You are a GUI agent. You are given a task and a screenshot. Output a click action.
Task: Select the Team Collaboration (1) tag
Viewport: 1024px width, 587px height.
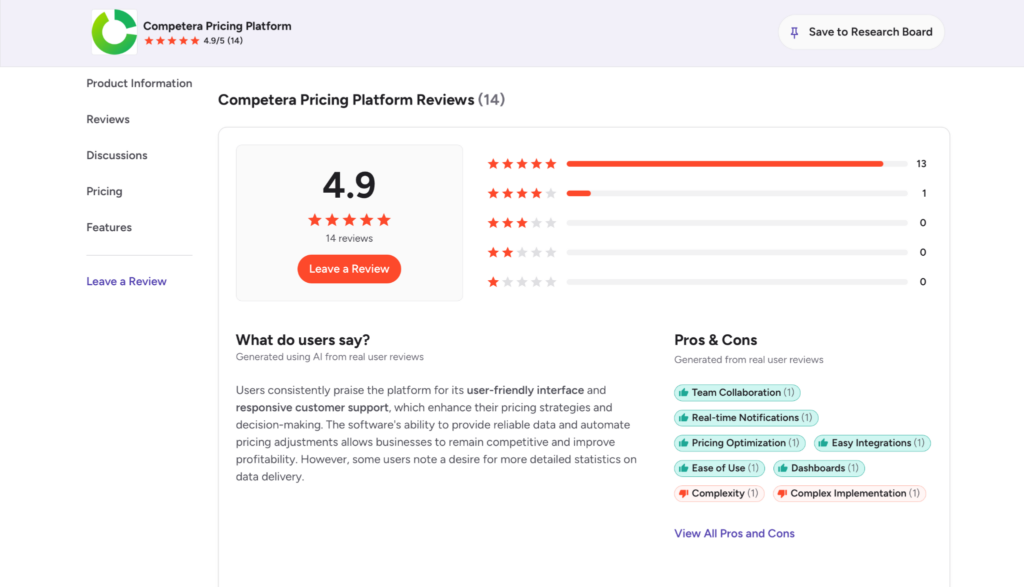(737, 392)
